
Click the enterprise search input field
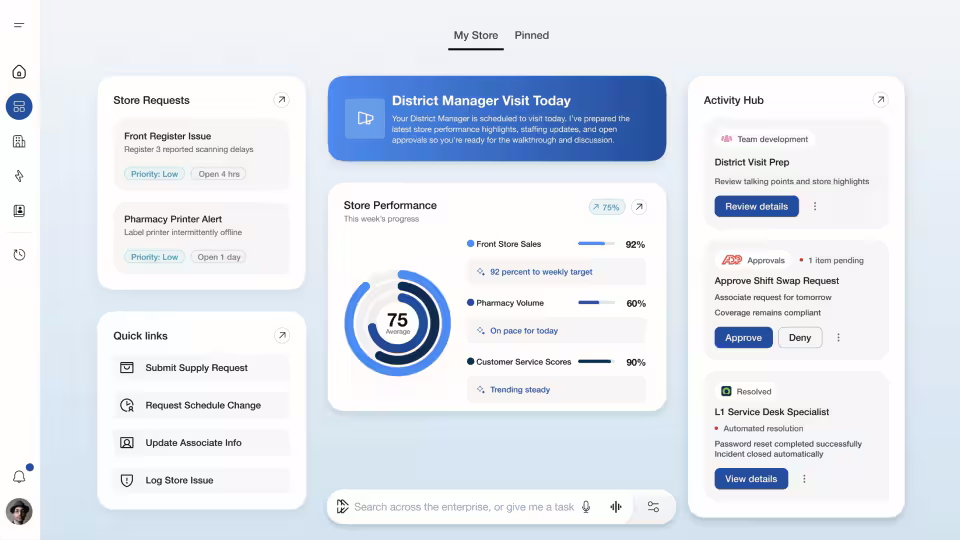(x=463, y=507)
